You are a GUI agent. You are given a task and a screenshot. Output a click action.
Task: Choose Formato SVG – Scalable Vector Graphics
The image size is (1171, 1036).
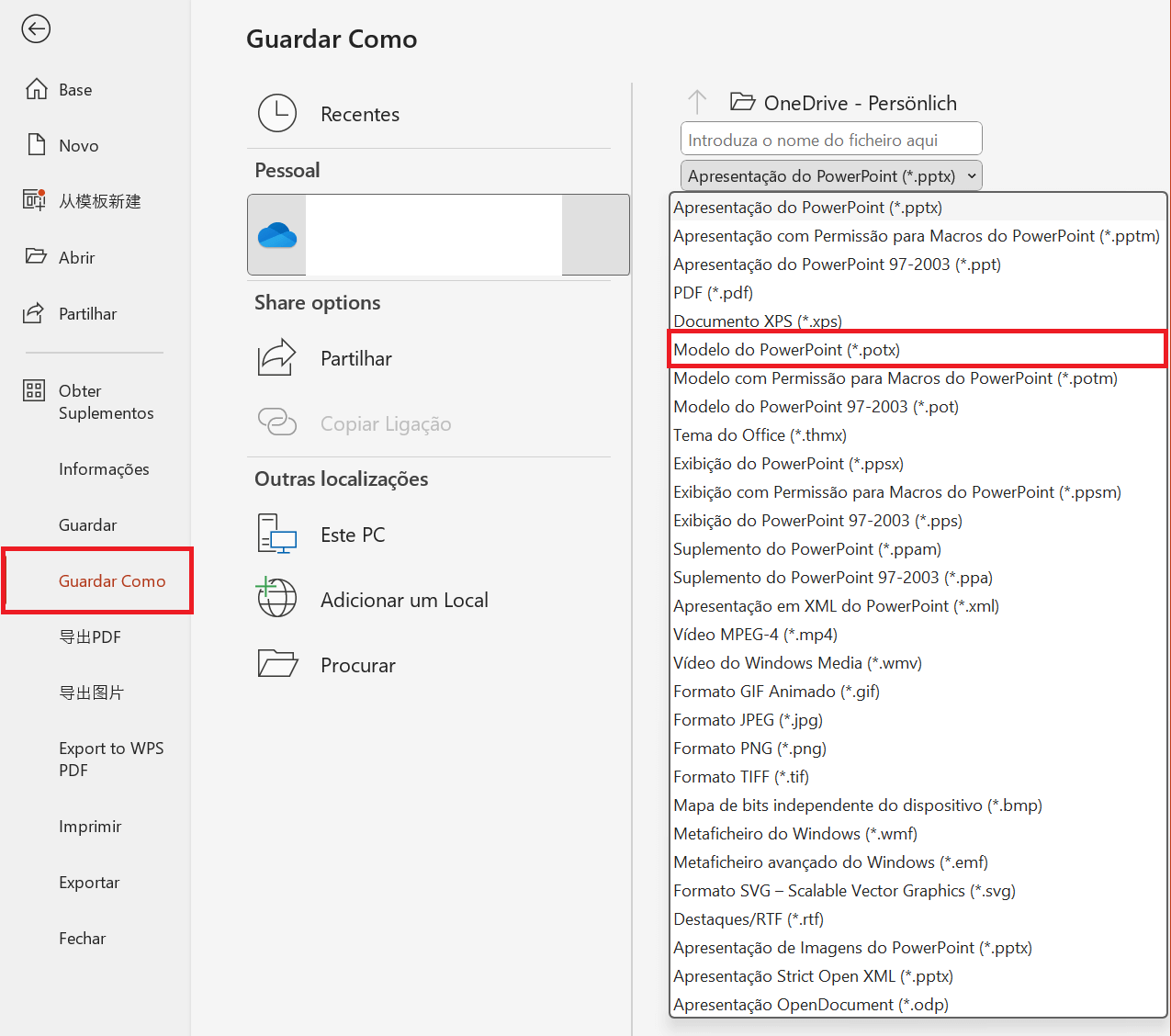click(x=918, y=891)
